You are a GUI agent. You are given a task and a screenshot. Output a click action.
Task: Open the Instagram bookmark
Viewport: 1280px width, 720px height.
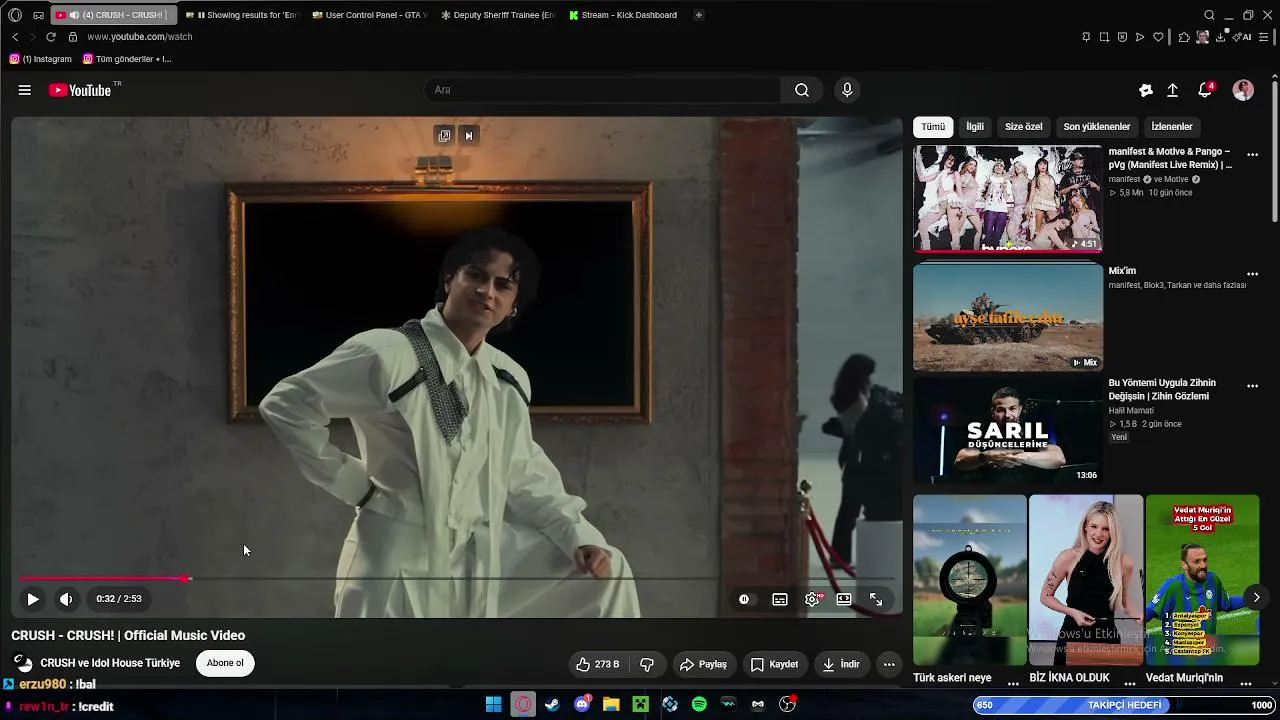coord(41,59)
